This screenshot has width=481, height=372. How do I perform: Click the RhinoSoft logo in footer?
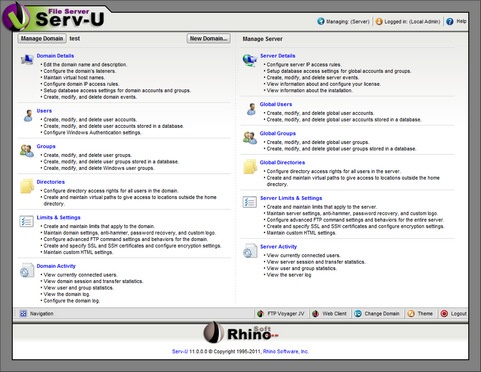click(241, 332)
